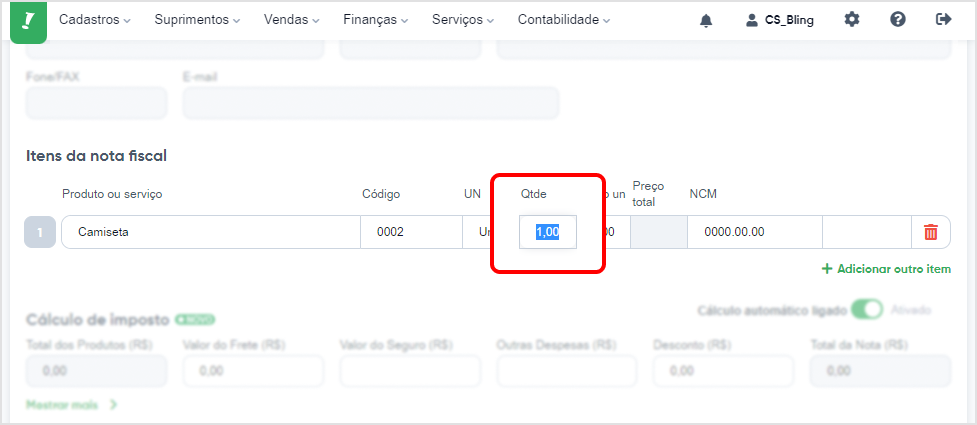Click the E-mail input field
This screenshot has width=977, height=425.
(371, 103)
